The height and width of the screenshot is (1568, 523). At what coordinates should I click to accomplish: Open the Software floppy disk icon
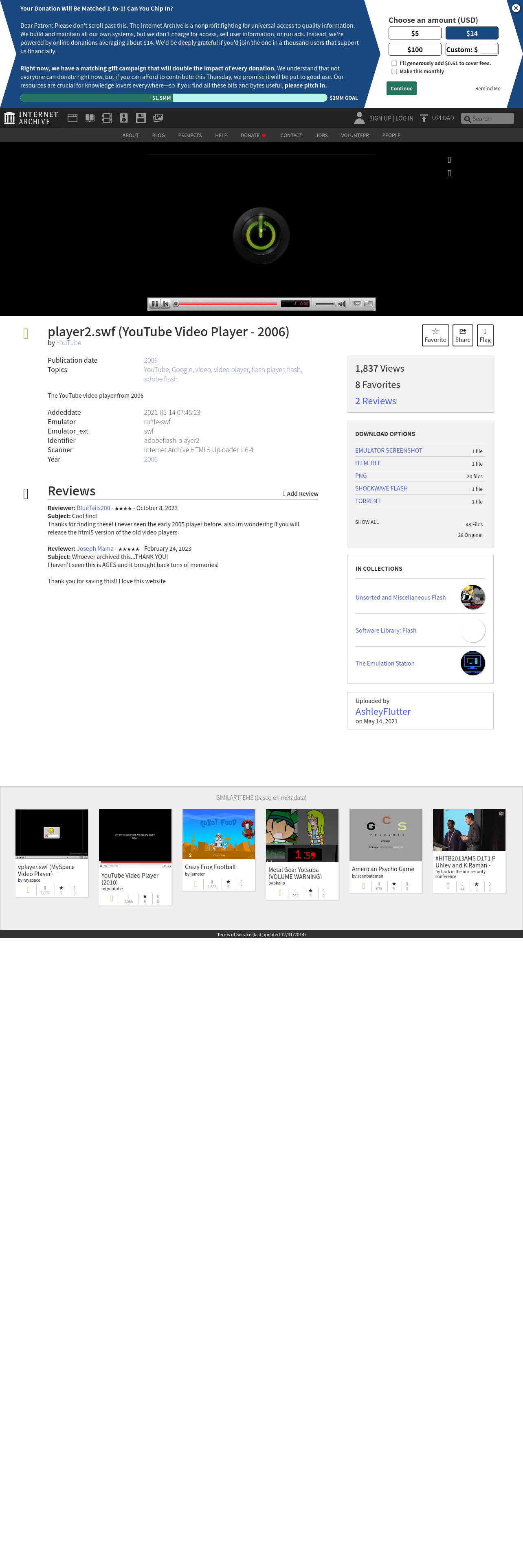coord(141,118)
